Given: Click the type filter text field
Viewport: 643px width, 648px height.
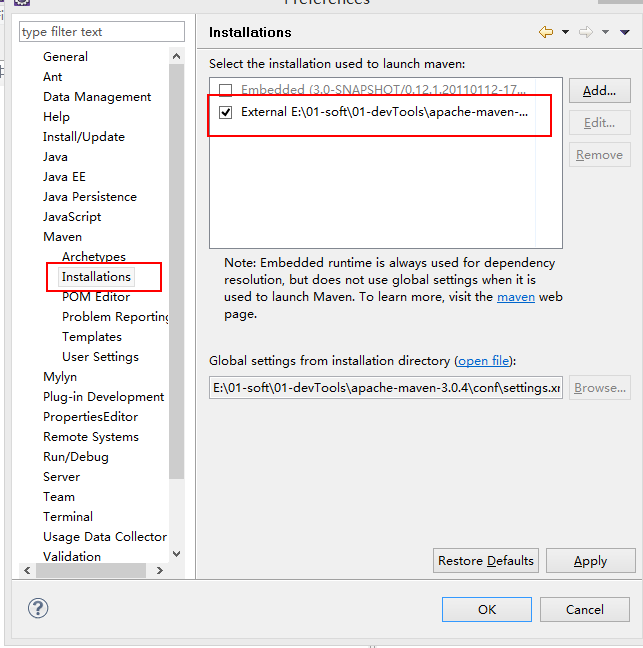Looking at the screenshot, I should [102, 32].
